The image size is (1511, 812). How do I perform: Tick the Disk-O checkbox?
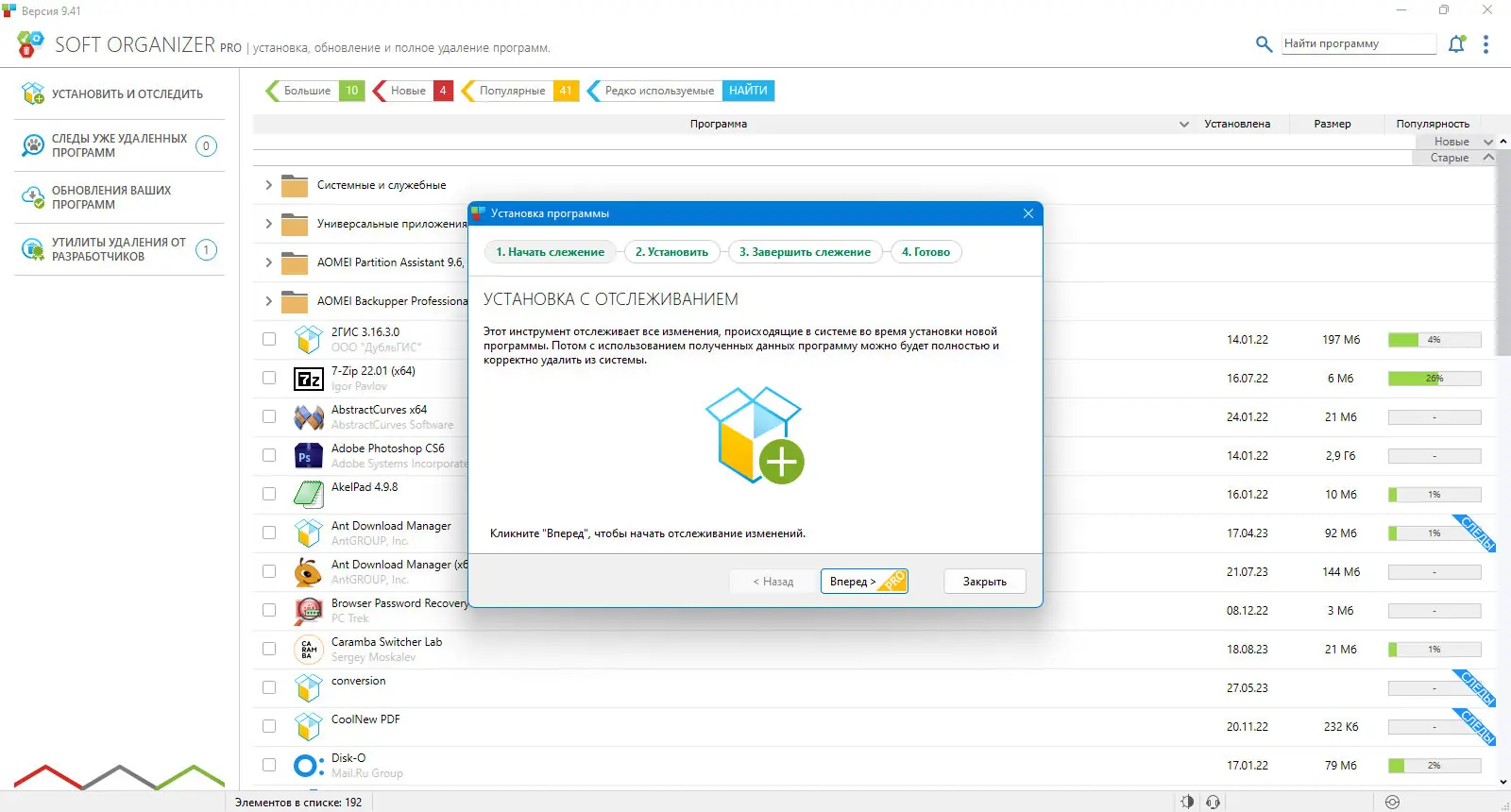click(269, 765)
